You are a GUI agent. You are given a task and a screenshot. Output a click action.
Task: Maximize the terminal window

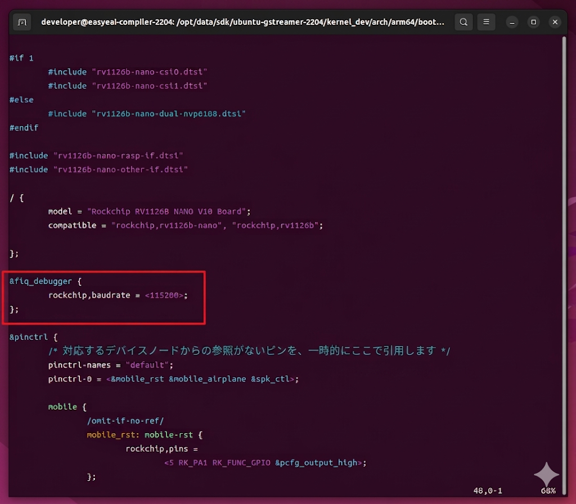tap(533, 22)
